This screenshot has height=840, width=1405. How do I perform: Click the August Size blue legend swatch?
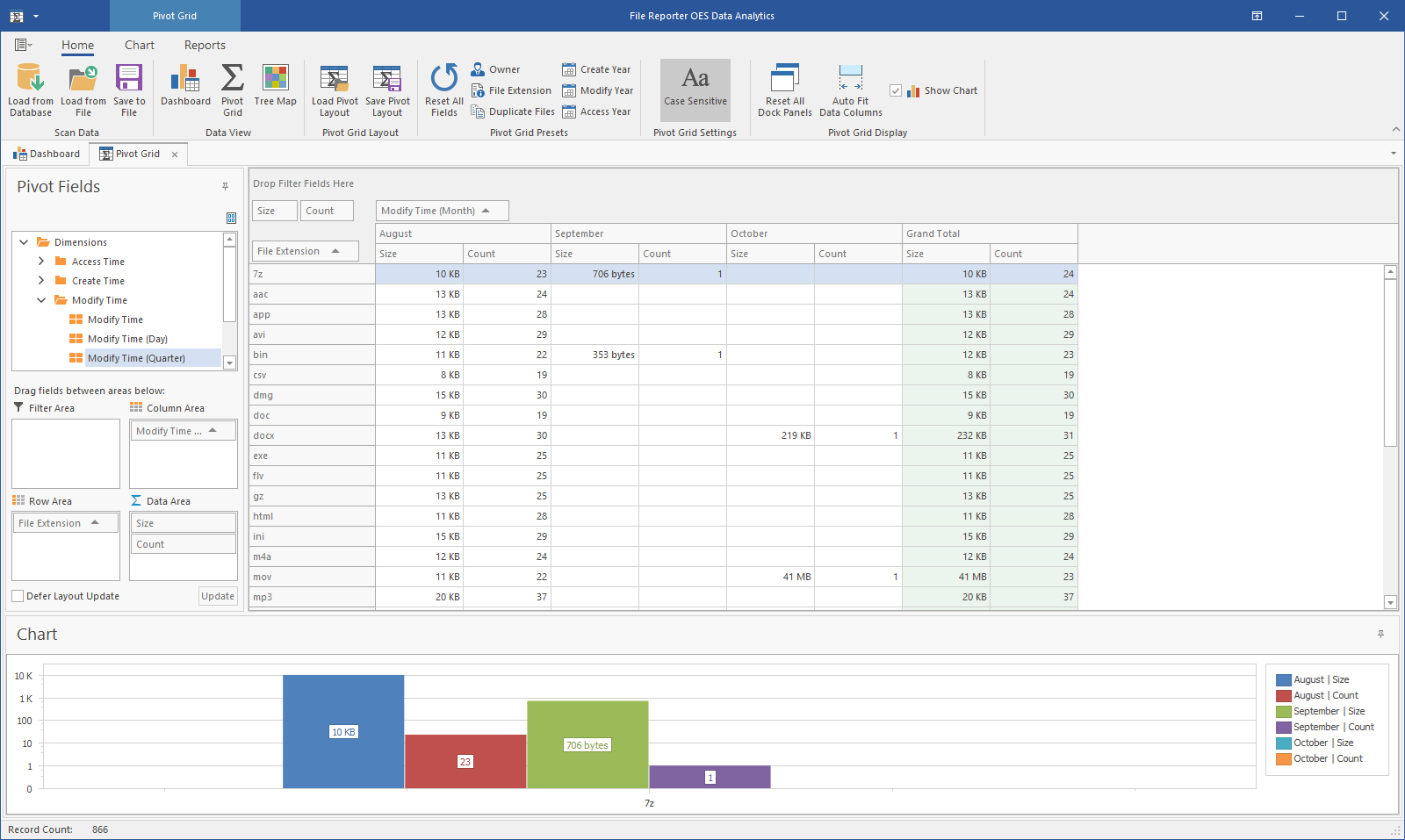click(1283, 679)
